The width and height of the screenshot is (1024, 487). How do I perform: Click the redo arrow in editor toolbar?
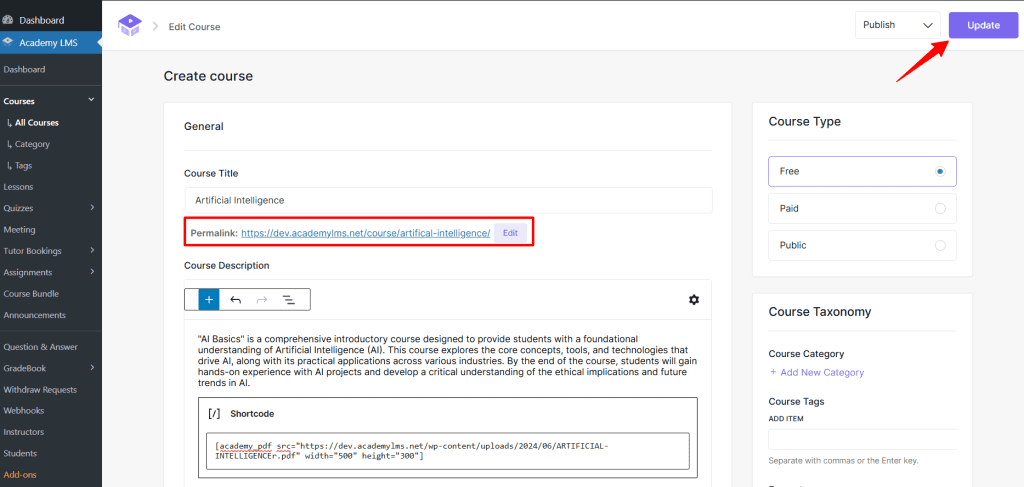[262, 299]
